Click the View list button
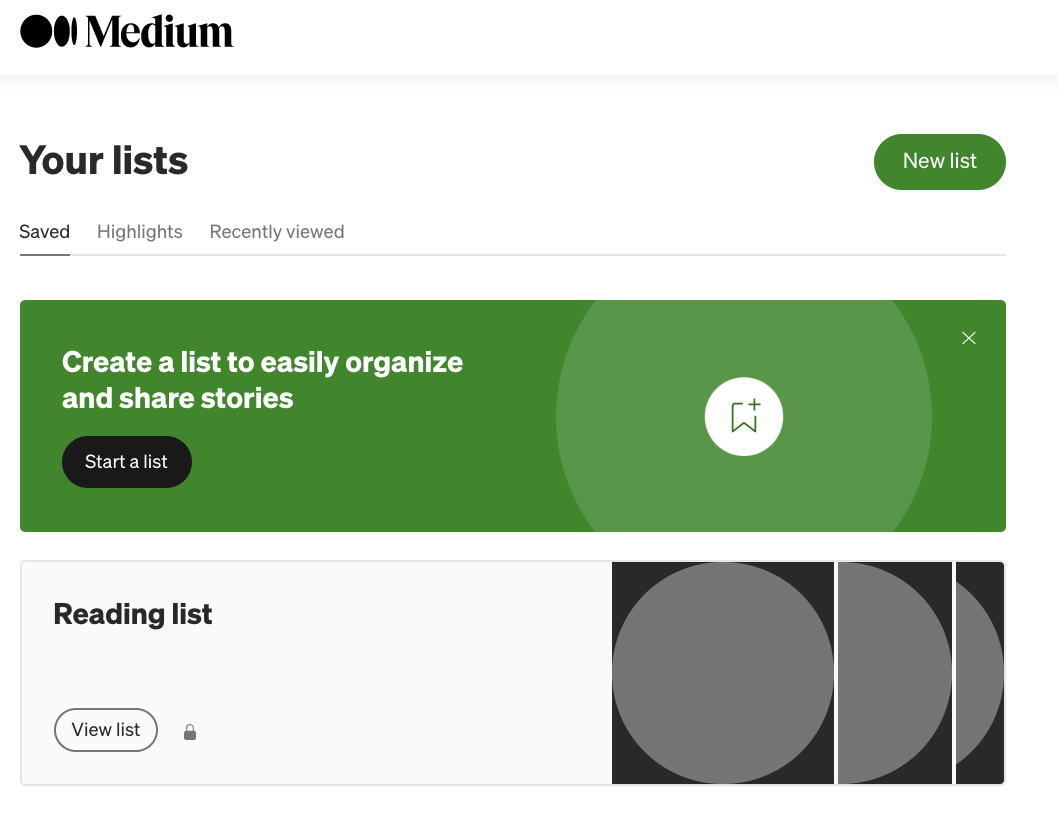 point(105,730)
